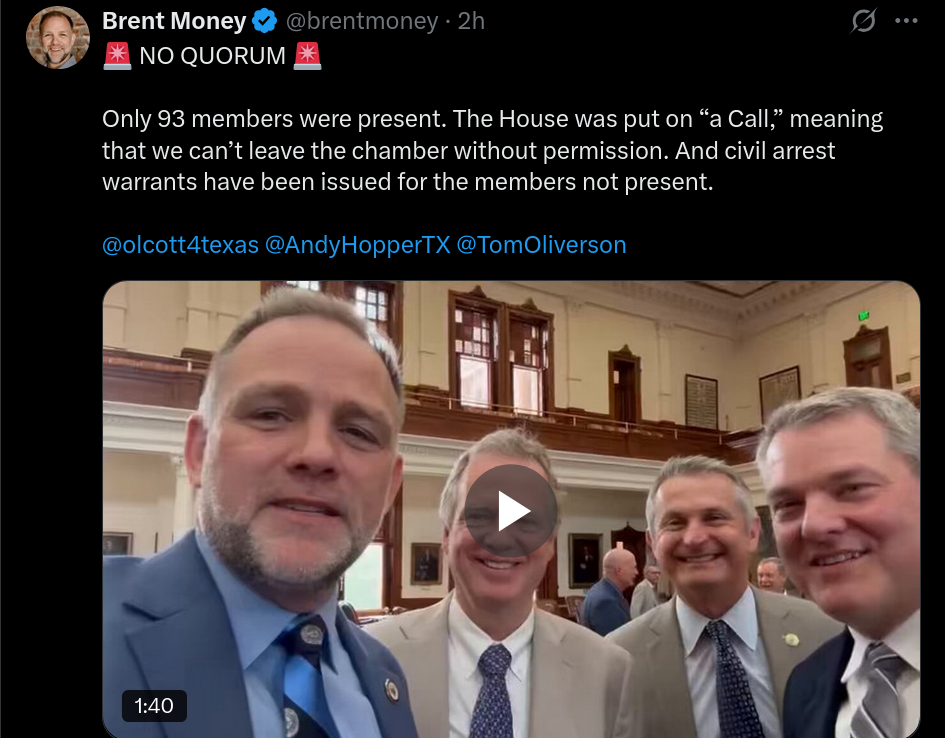Click the NO QUORUM headline text
The image size is (945, 738).
212,56
